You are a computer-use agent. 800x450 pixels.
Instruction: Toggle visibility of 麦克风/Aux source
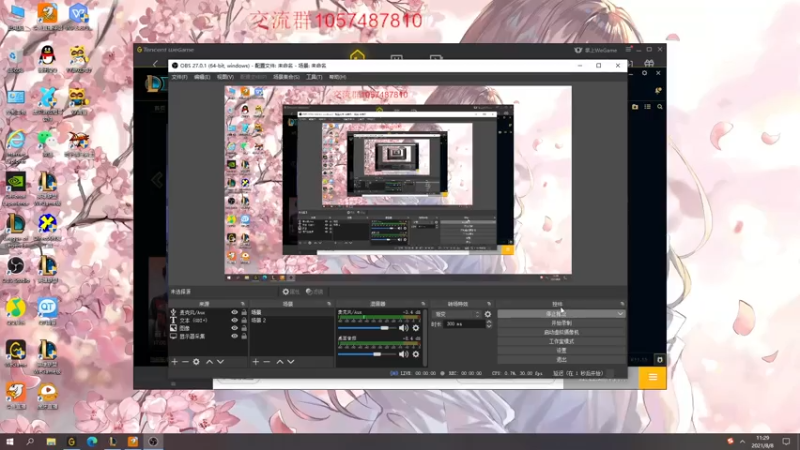[235, 312]
